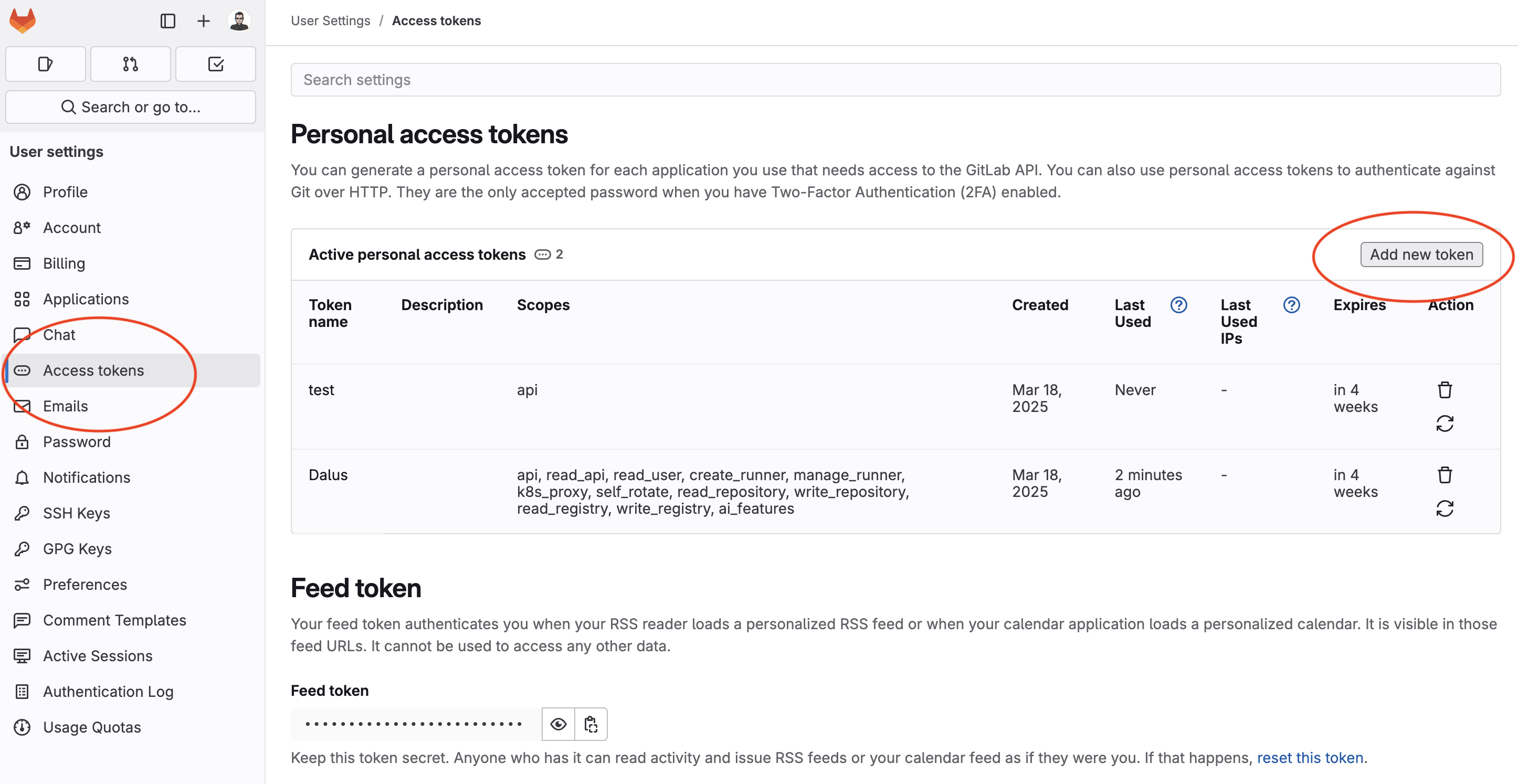Open the create new plus menu
Viewport: 1518px width, 784px height.
click(x=203, y=21)
